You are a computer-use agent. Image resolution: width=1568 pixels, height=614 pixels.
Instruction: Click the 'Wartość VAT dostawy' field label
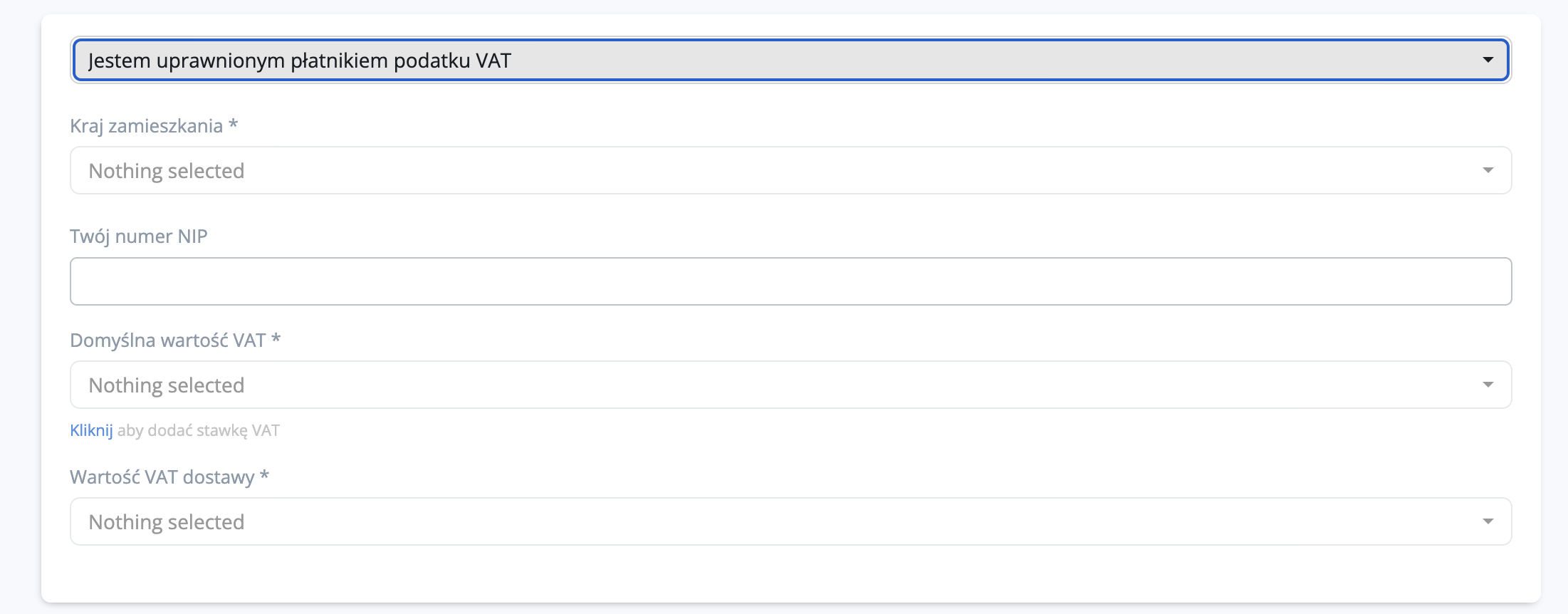pyautogui.click(x=162, y=477)
